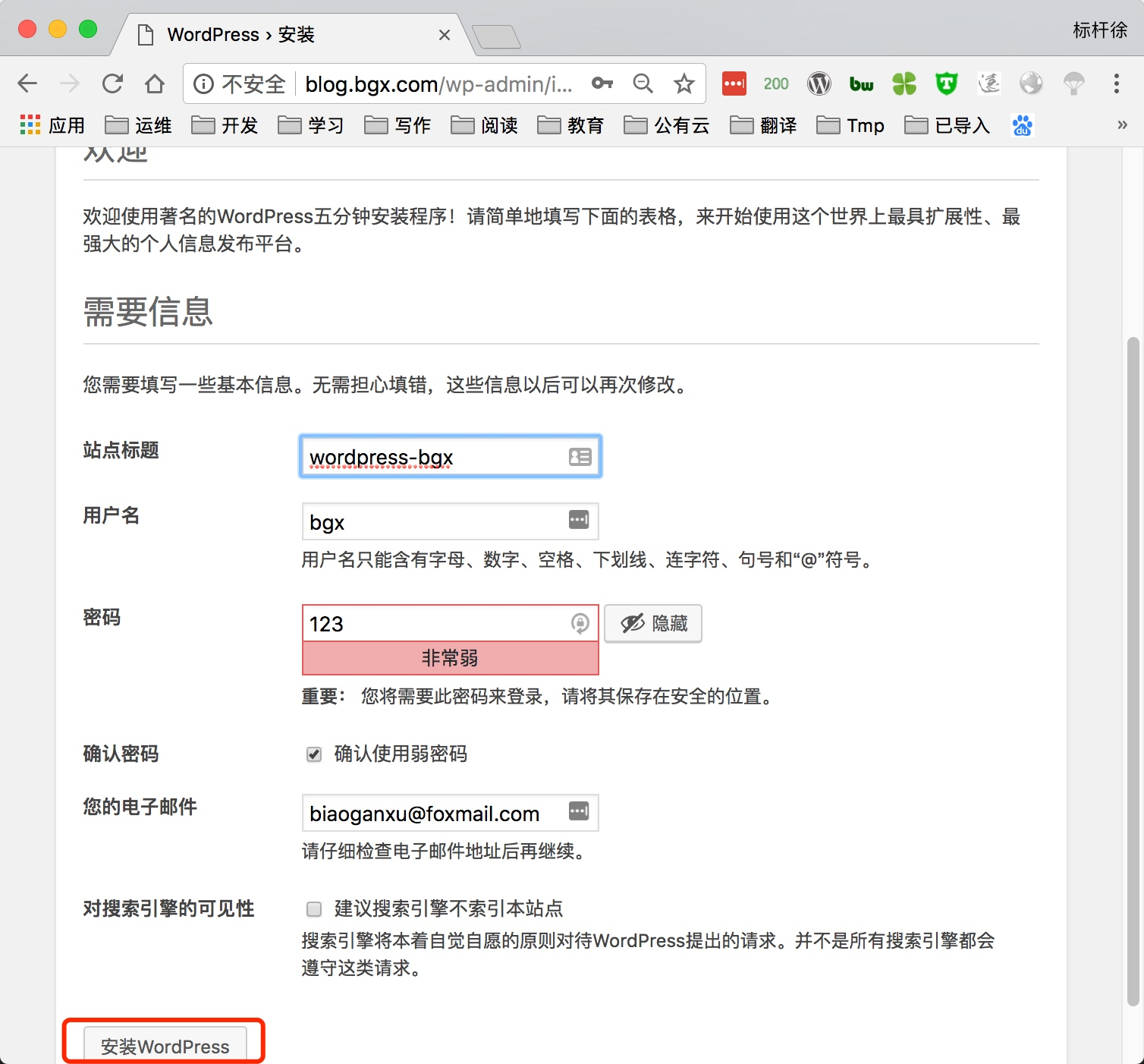Bookmark this page with the star
Screen dimensions: 1144x1064
click(x=684, y=83)
